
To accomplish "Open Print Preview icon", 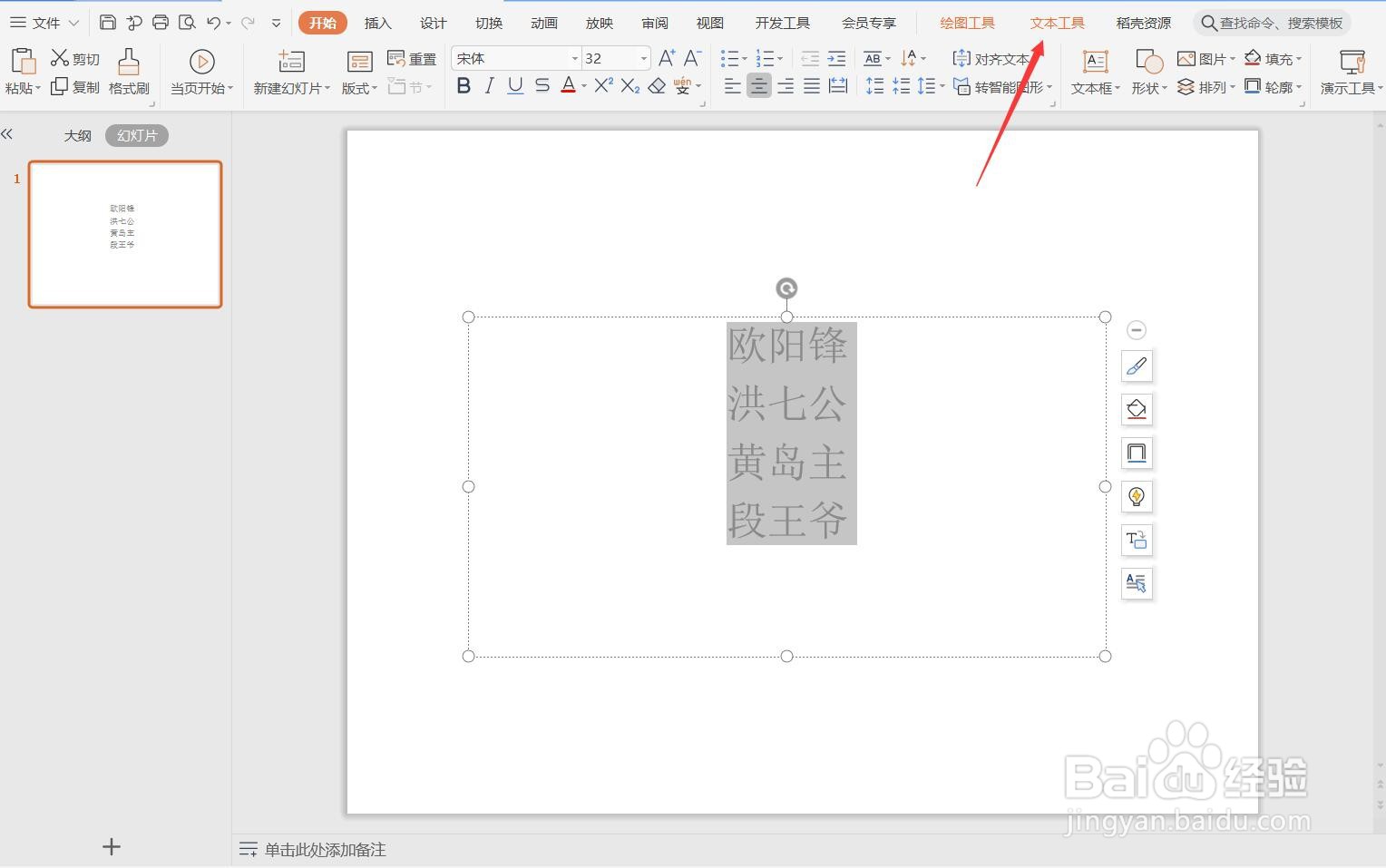I will pyautogui.click(x=187, y=23).
